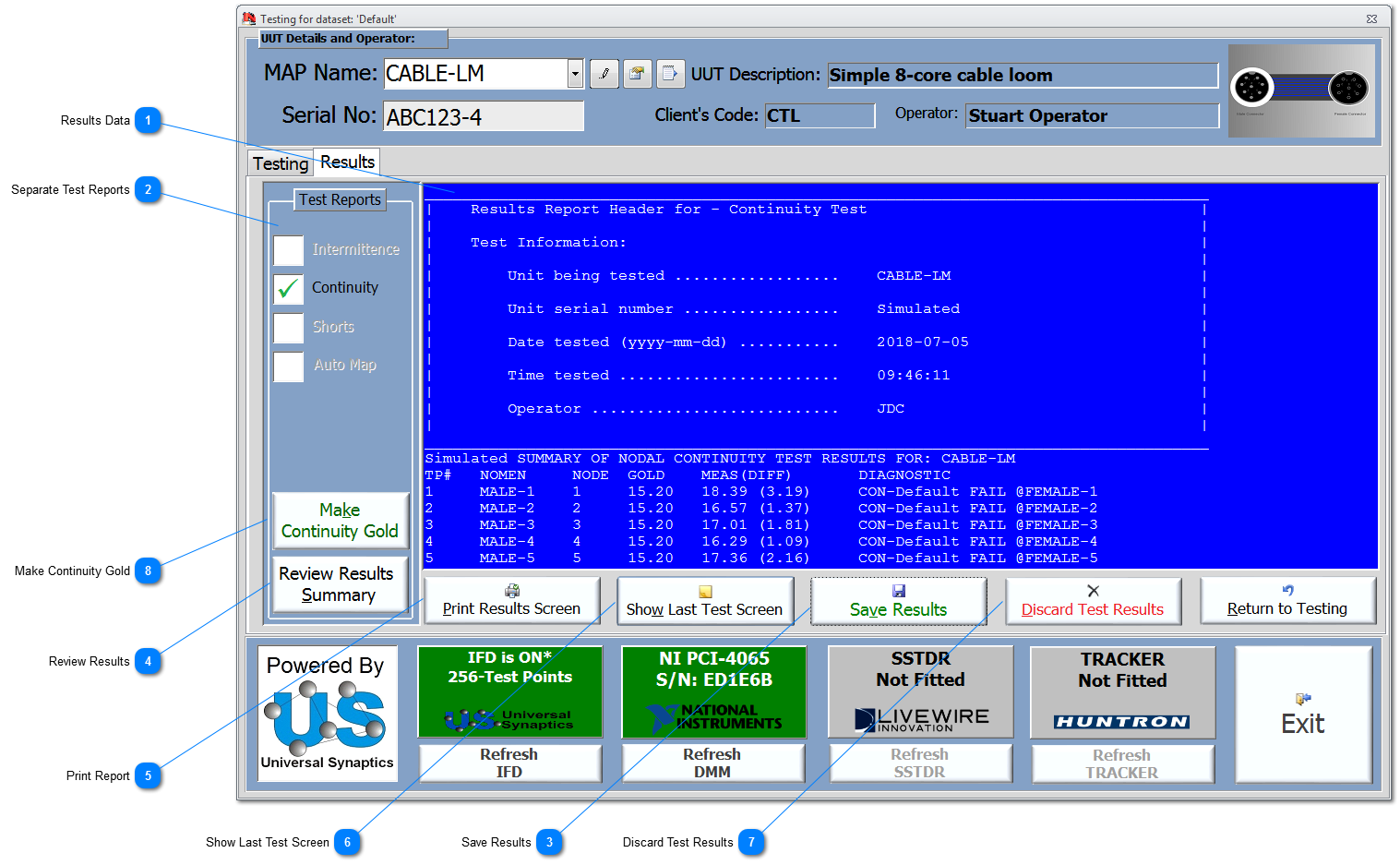This screenshot has width=1400, height=865.
Task: Click the NI PCI-4065 instrument status panel
Action: [713, 691]
